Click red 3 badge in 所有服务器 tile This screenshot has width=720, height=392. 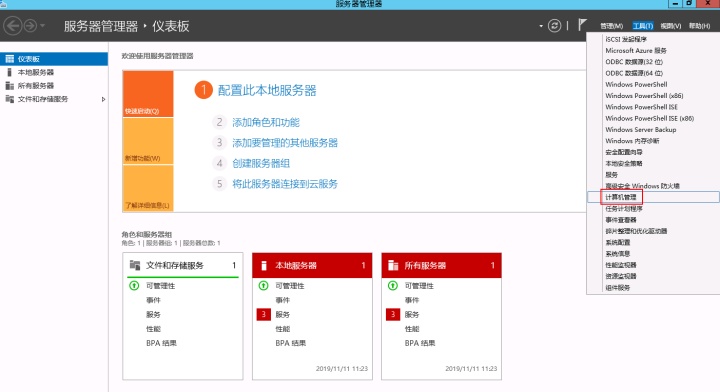tap(393, 314)
